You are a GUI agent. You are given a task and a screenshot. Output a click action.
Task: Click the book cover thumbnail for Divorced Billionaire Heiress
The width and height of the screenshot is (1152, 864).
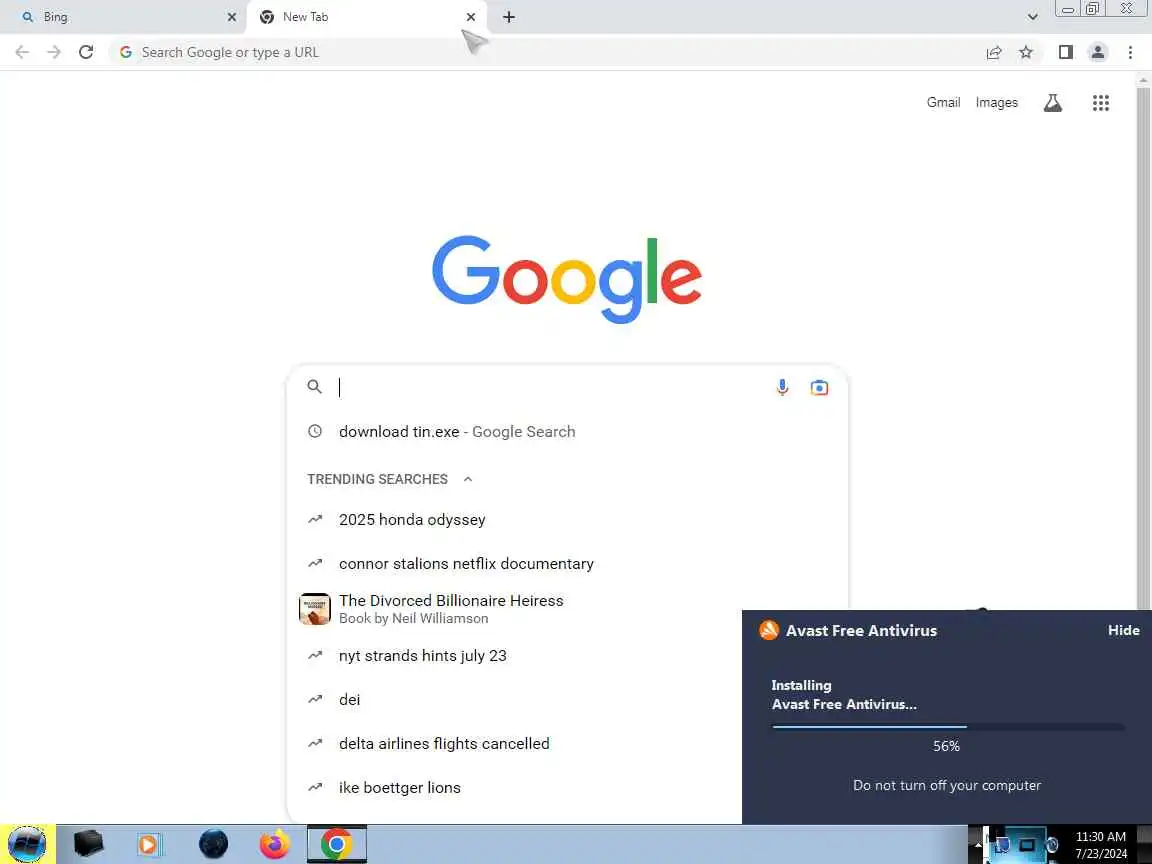[314, 609]
